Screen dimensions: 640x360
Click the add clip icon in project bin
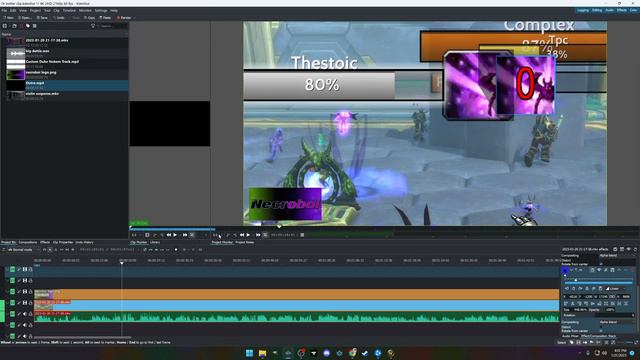coord(5,26)
